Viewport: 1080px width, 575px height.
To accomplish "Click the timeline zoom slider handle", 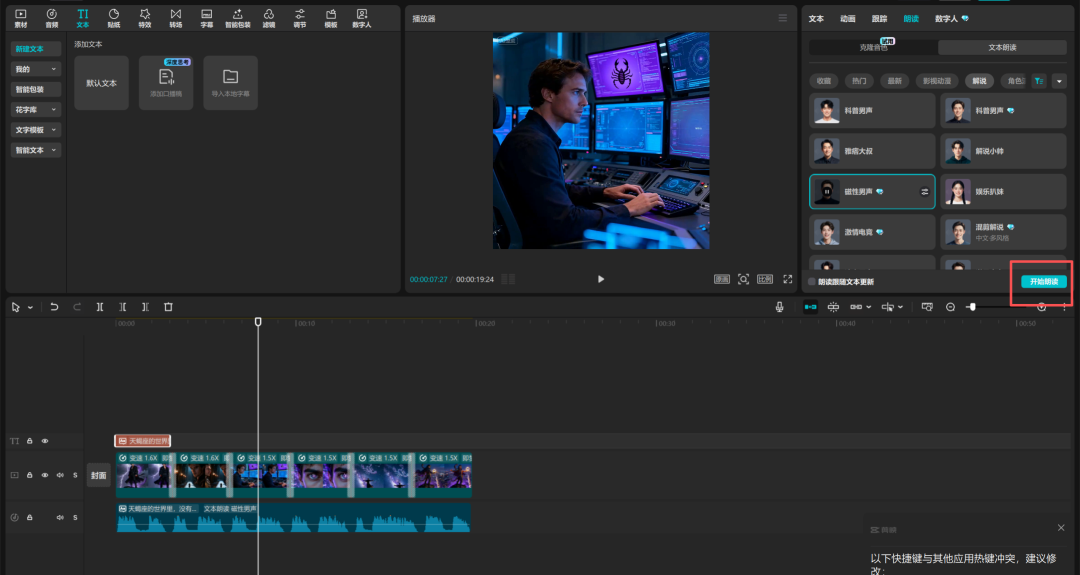I will click(971, 307).
